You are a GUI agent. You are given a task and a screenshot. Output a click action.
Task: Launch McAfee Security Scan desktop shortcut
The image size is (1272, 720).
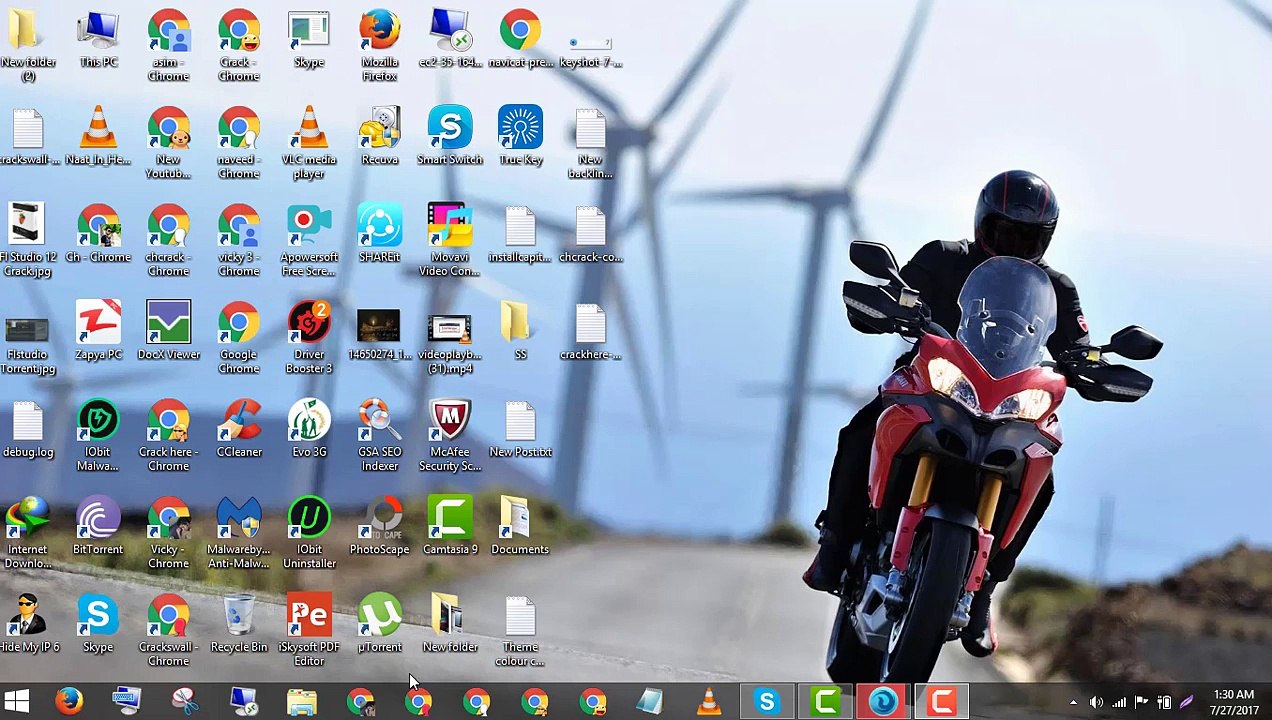click(x=450, y=435)
